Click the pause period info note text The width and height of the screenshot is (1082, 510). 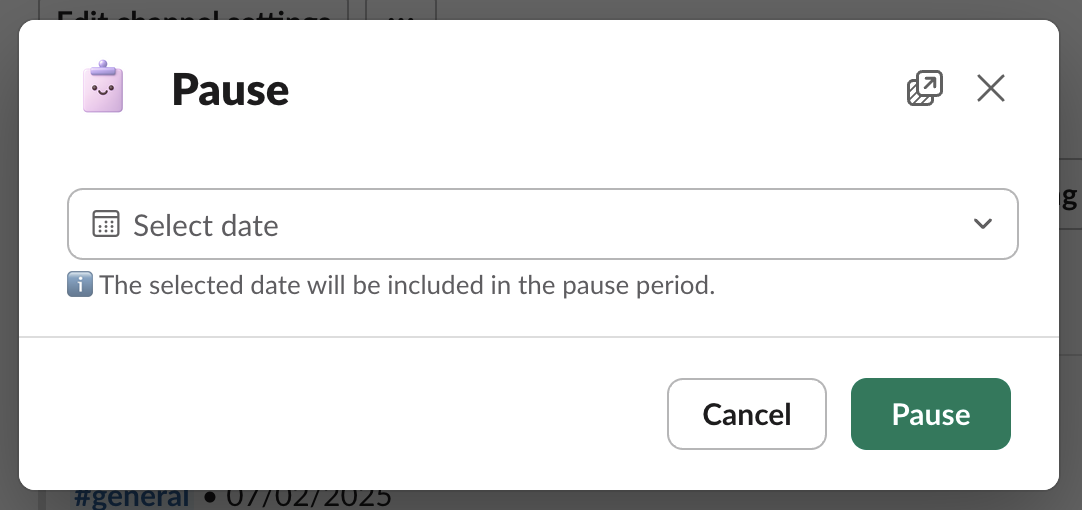407,285
